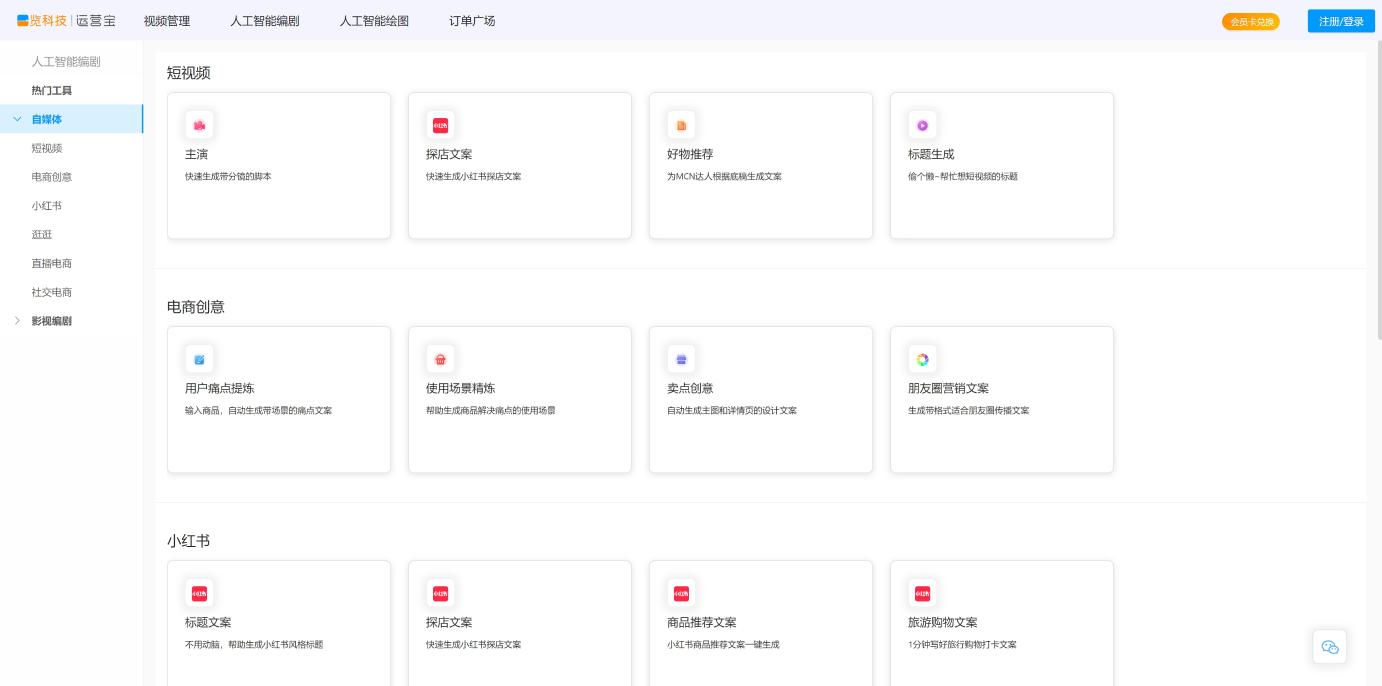Click the 小红书 标题文案 icon

point(199,593)
